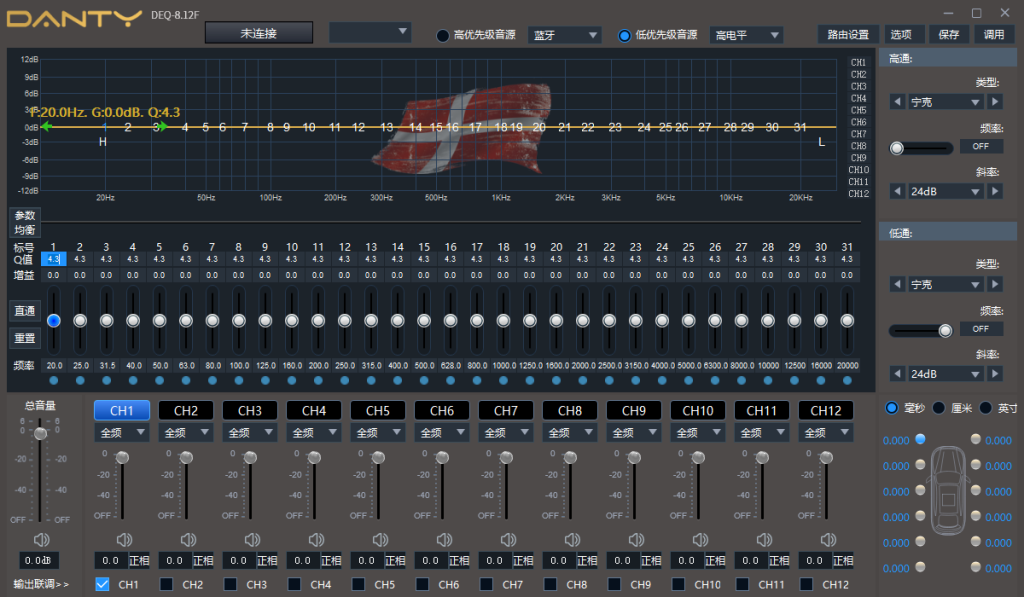Click the Q值 field for band 1
1024x597 pixels.
[x=54, y=259]
